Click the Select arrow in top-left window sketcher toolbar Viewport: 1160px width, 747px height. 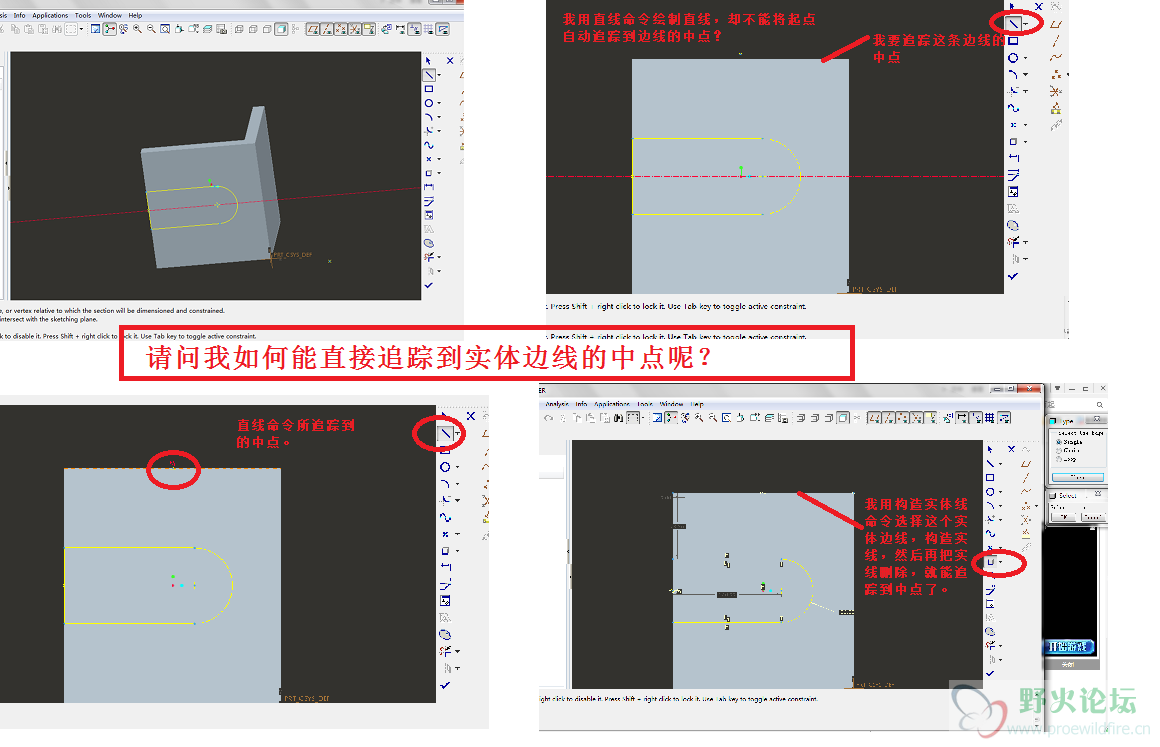[x=428, y=61]
